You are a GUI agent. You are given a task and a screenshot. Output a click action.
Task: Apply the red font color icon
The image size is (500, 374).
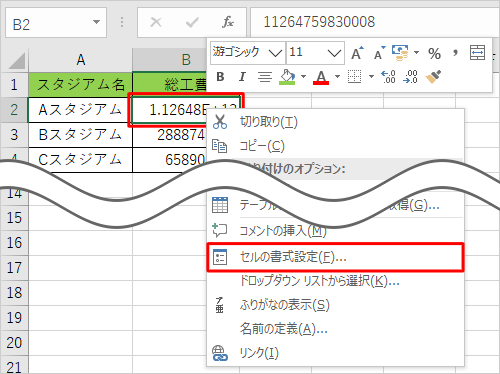[x=321, y=77]
